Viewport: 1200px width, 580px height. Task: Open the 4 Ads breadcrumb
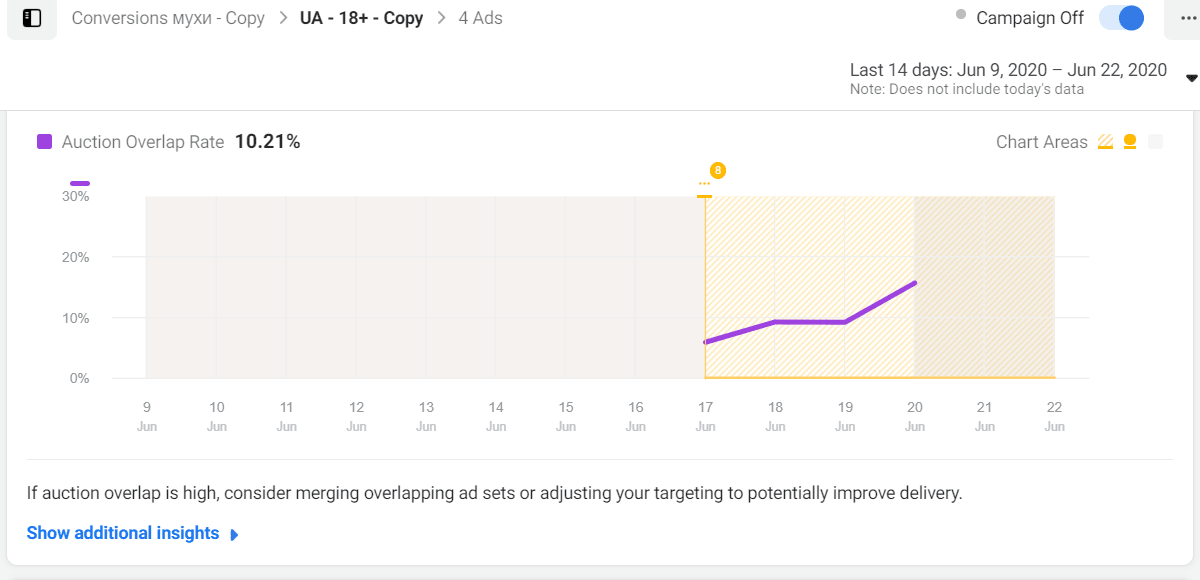480,18
